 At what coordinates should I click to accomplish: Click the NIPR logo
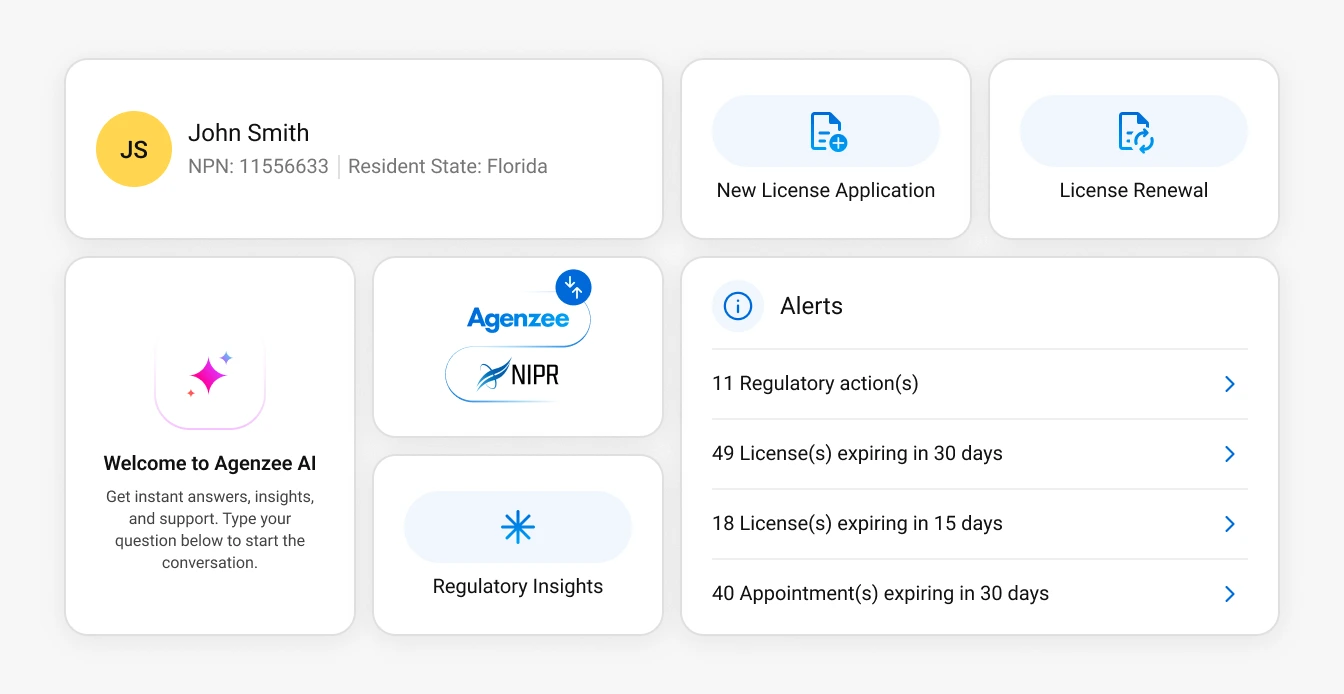click(x=518, y=376)
